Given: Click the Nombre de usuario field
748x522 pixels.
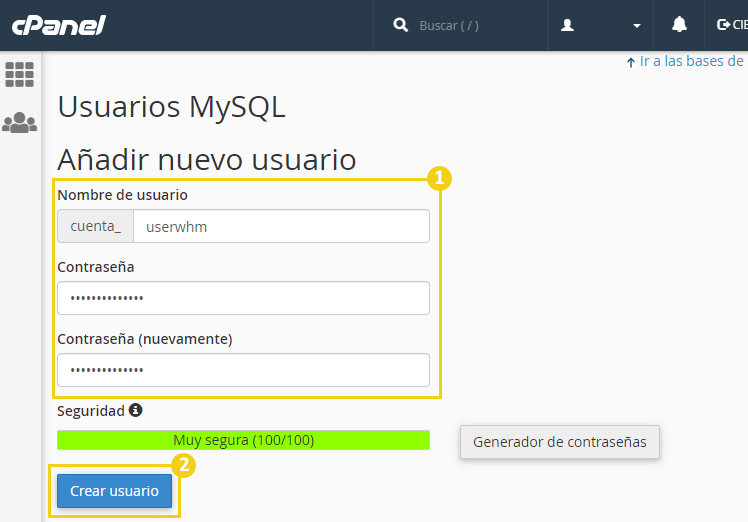Looking at the screenshot, I should pos(281,226).
